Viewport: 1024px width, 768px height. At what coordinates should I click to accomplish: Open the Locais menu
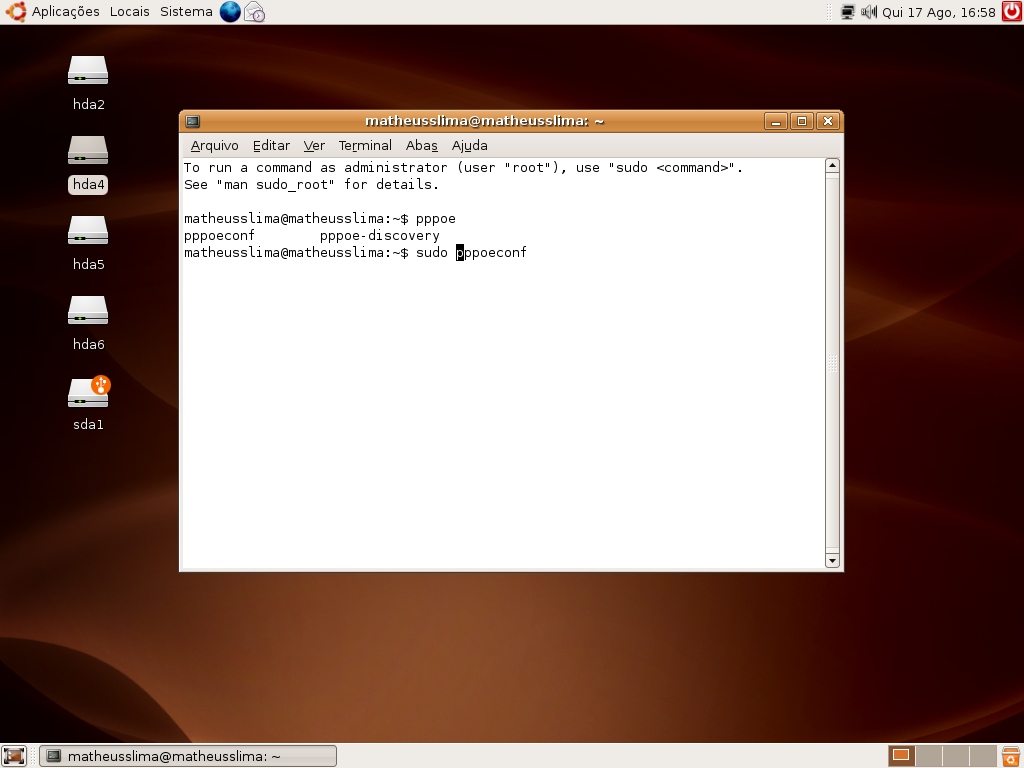[129, 12]
